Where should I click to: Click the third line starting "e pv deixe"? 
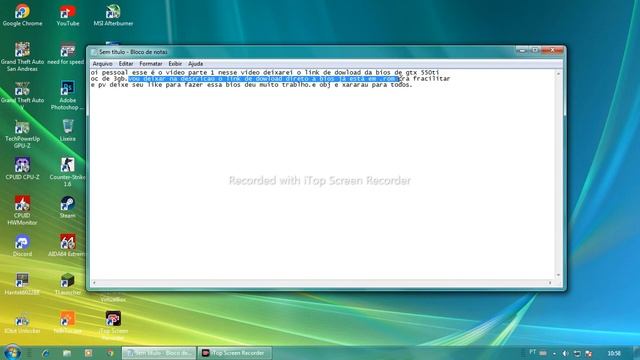click(251, 85)
